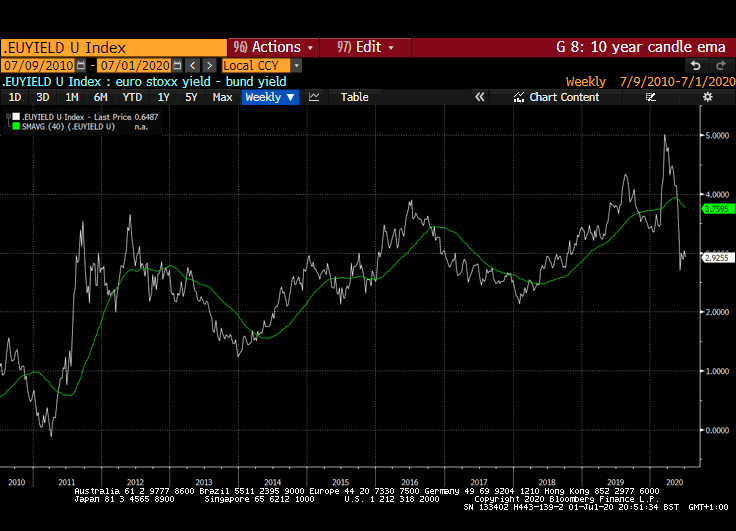Click the white legend swatch for .EUYIELD U Index

click(x=16, y=117)
